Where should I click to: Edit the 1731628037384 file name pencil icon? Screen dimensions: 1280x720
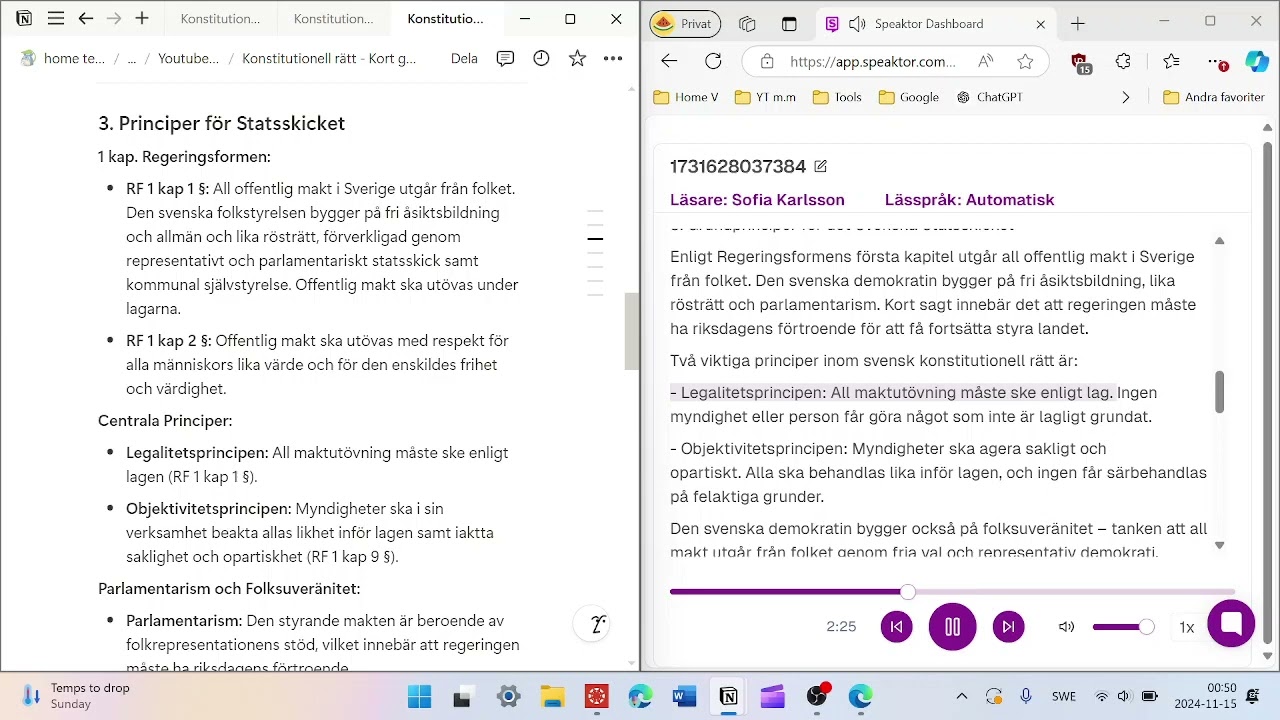821,166
